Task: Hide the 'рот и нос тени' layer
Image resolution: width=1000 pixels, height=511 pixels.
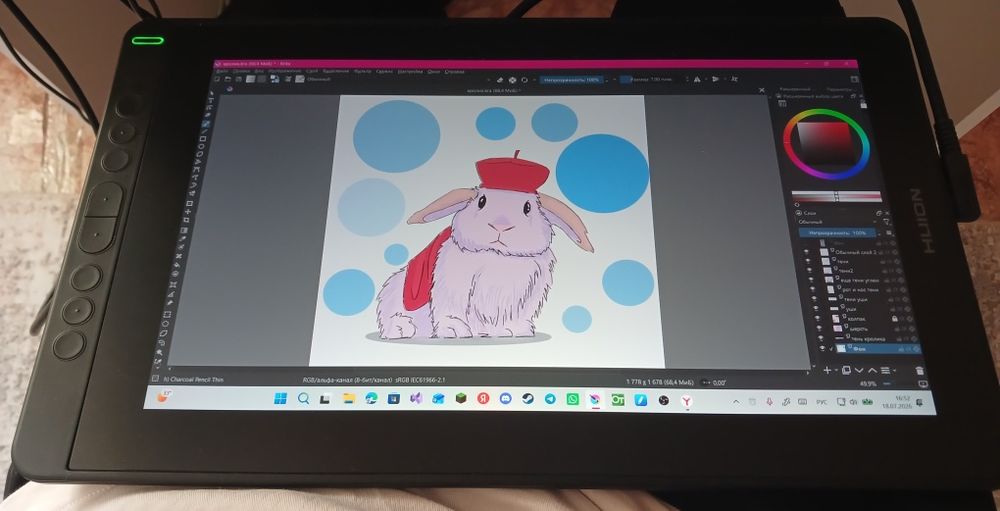Action: [x=813, y=288]
